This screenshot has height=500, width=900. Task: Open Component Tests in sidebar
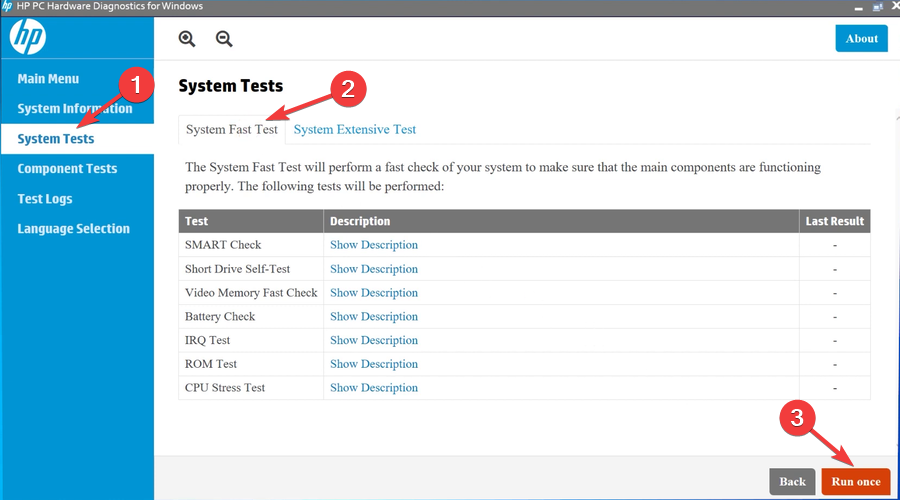pyautogui.click(x=67, y=169)
